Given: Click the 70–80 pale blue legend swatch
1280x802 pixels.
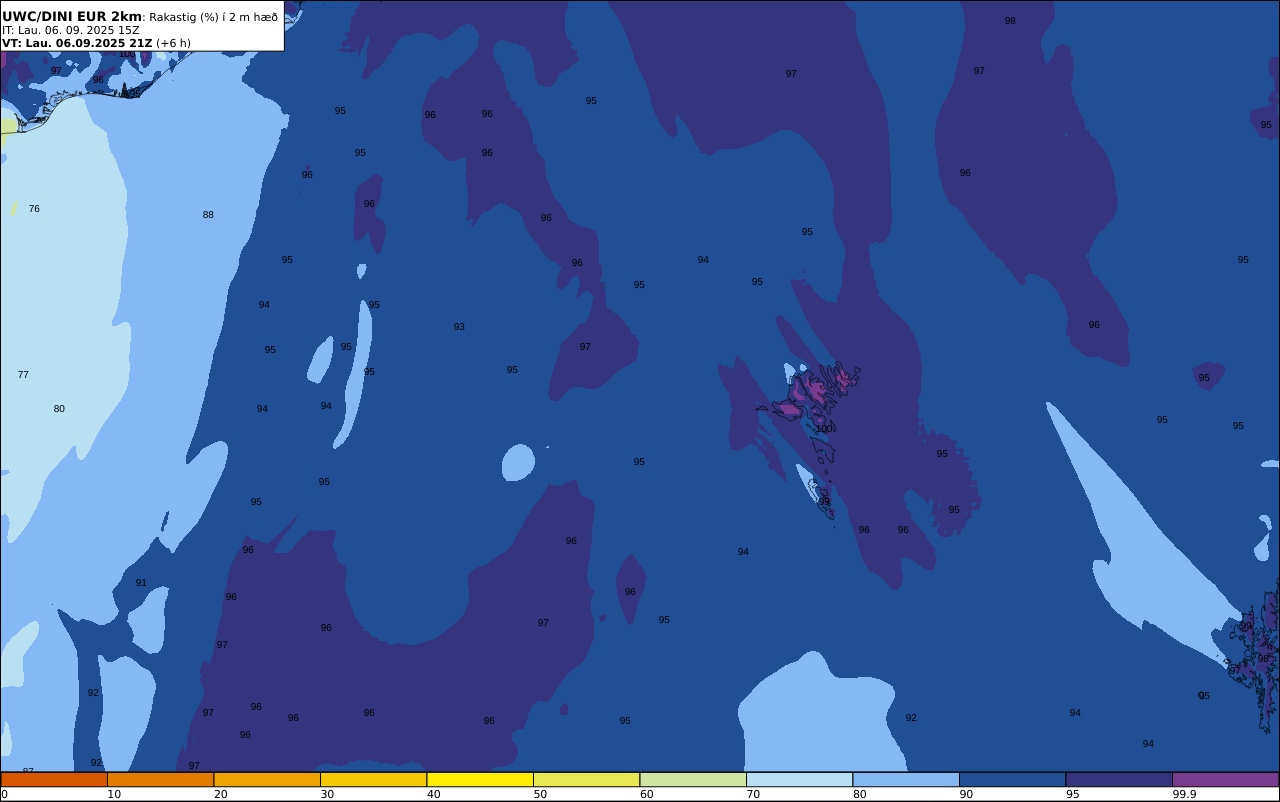Looking at the screenshot, I should point(799,779).
